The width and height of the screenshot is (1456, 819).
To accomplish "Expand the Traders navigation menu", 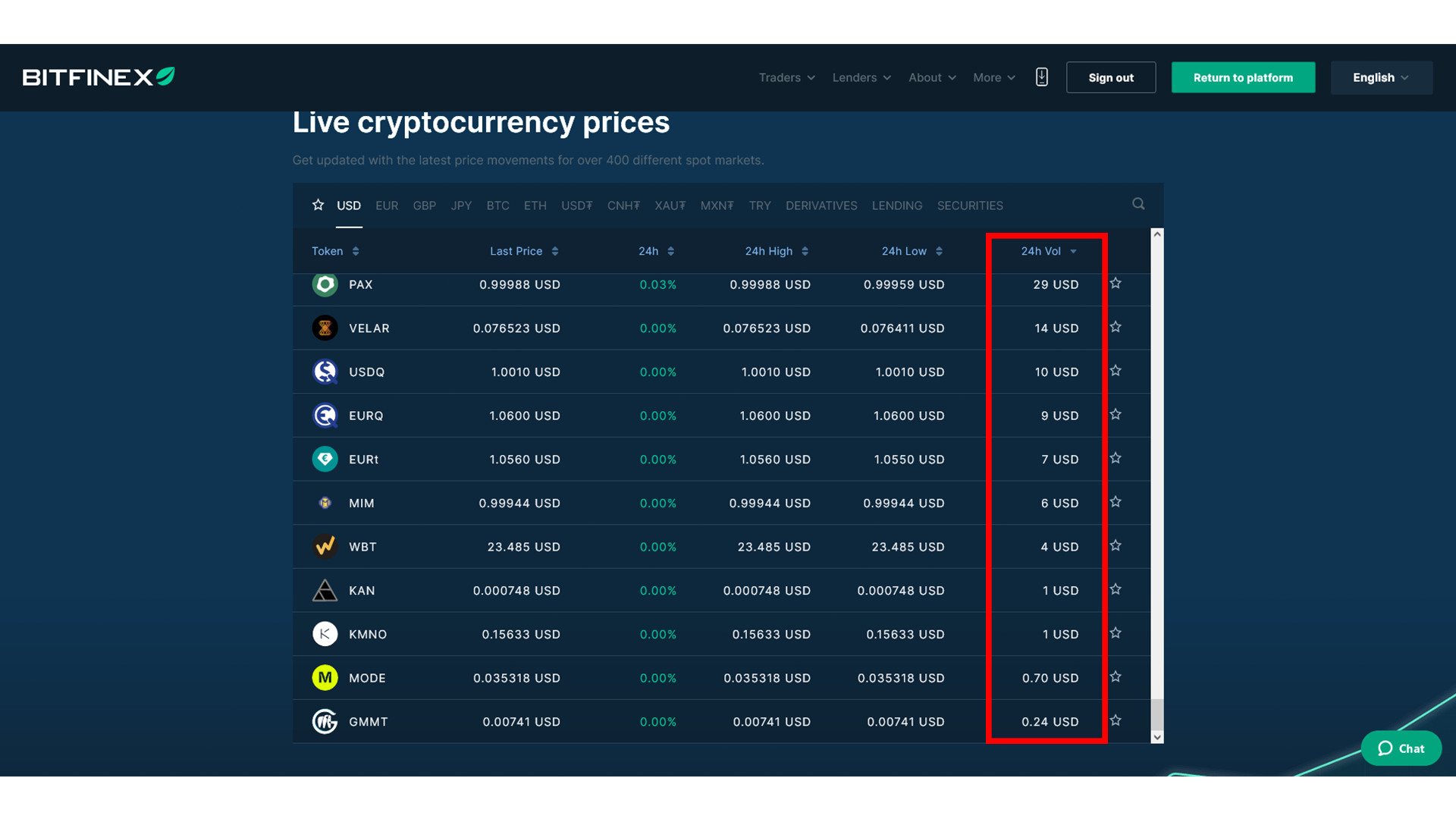I will (x=786, y=77).
